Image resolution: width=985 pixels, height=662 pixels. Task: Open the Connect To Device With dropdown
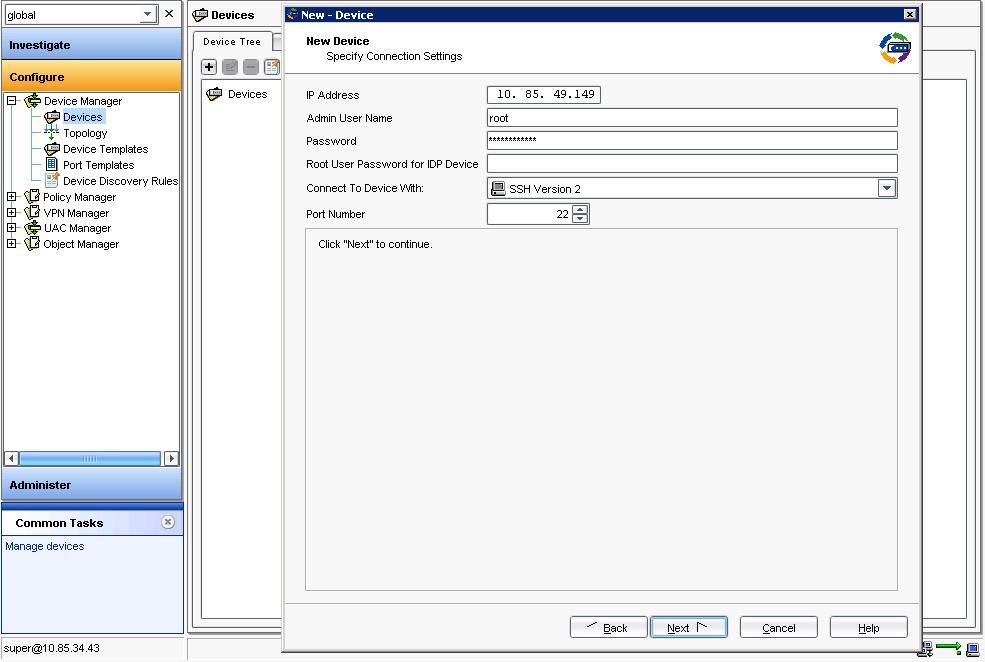886,187
